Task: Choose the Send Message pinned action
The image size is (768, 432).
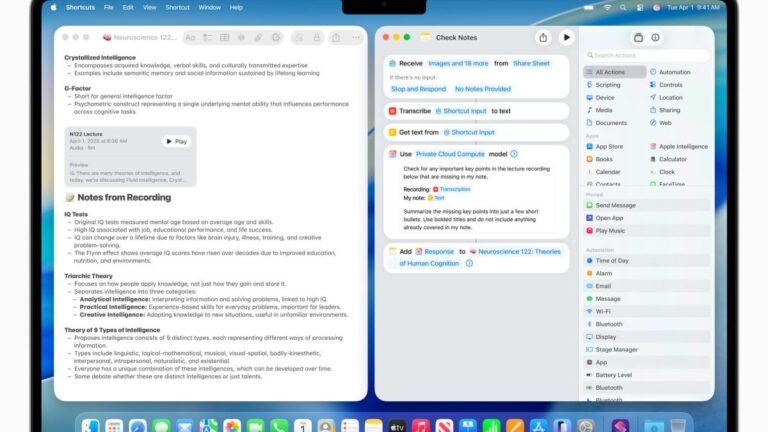Action: pyautogui.click(x=616, y=205)
